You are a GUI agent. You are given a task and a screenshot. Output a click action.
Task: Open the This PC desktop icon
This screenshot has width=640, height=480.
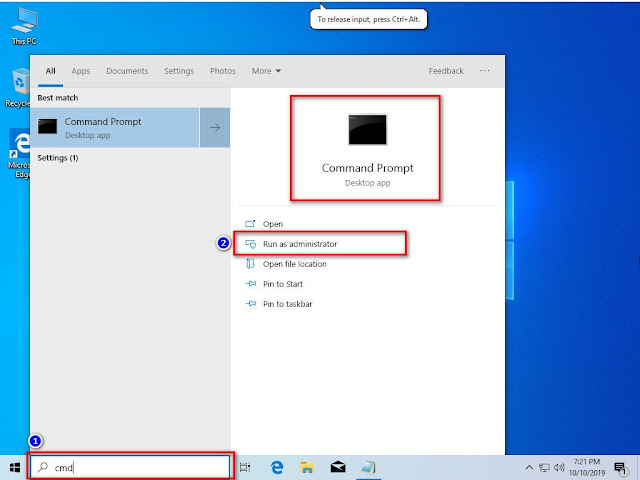[24, 26]
